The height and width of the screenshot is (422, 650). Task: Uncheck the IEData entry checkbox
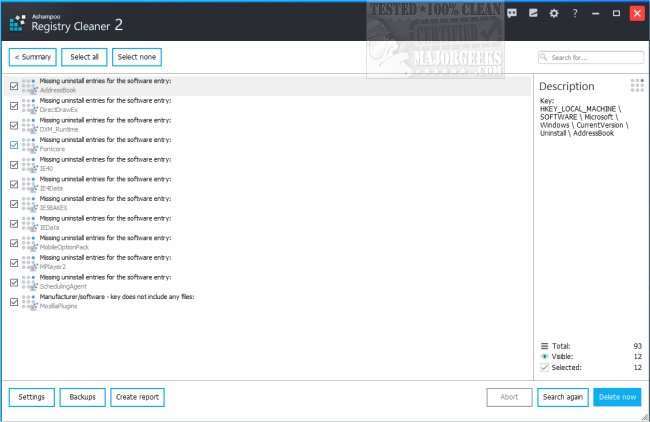[x=14, y=223]
